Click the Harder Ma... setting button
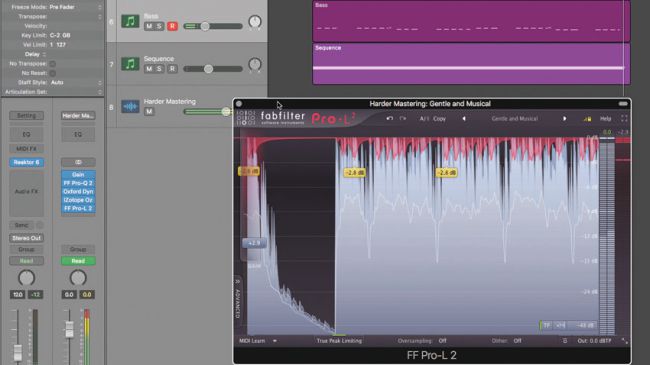Viewport: 650px width, 365px height. click(x=78, y=116)
